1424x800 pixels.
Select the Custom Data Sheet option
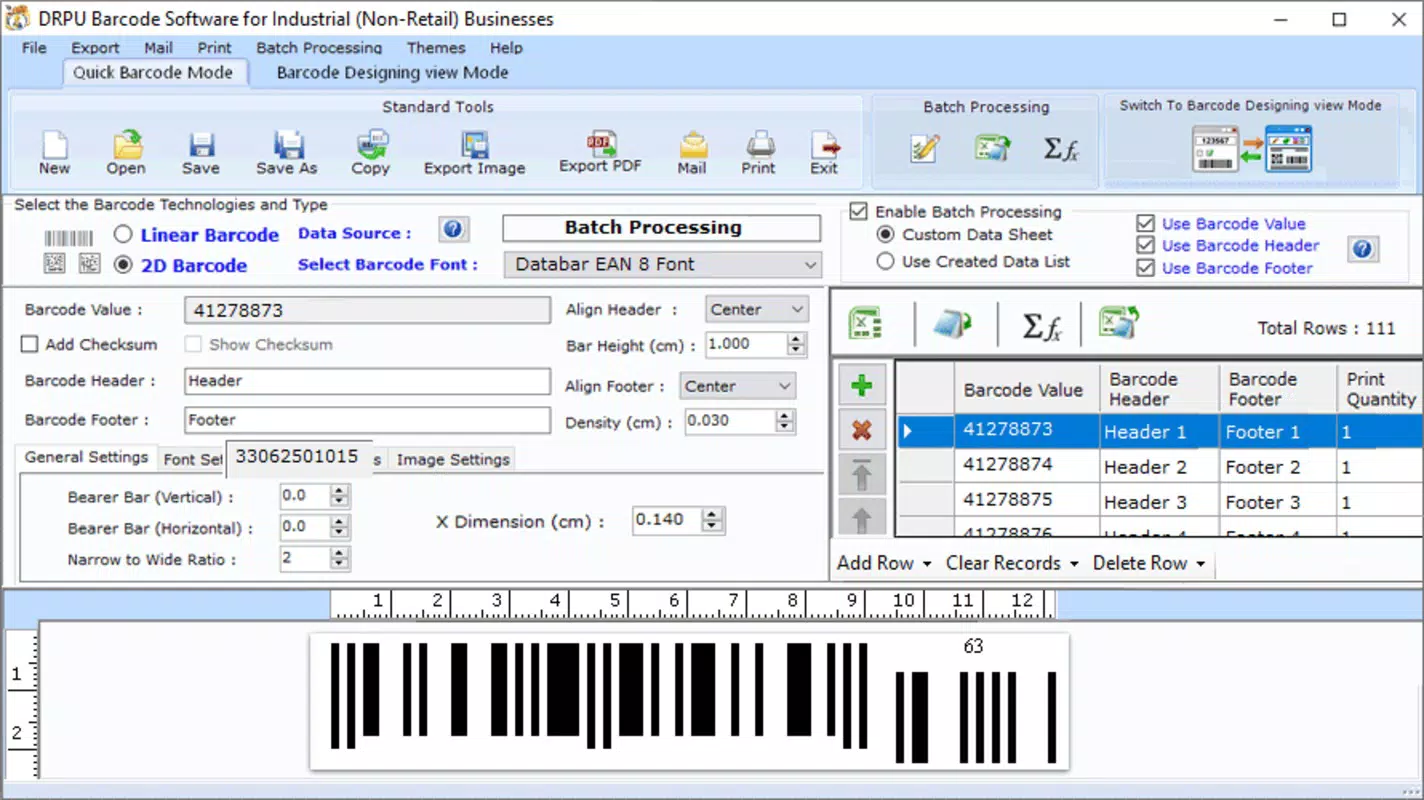(885, 234)
